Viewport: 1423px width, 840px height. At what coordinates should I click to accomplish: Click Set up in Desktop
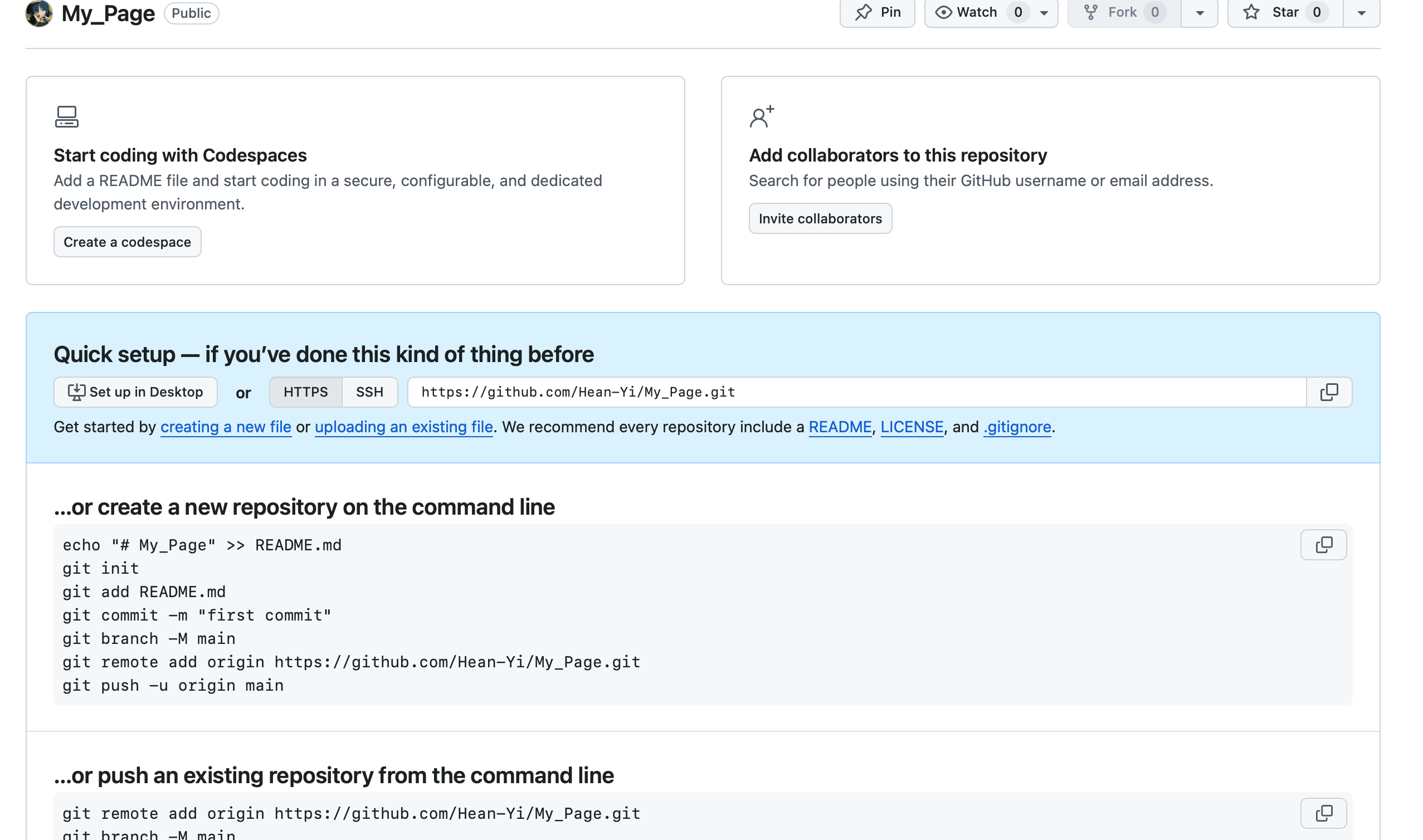click(x=135, y=392)
